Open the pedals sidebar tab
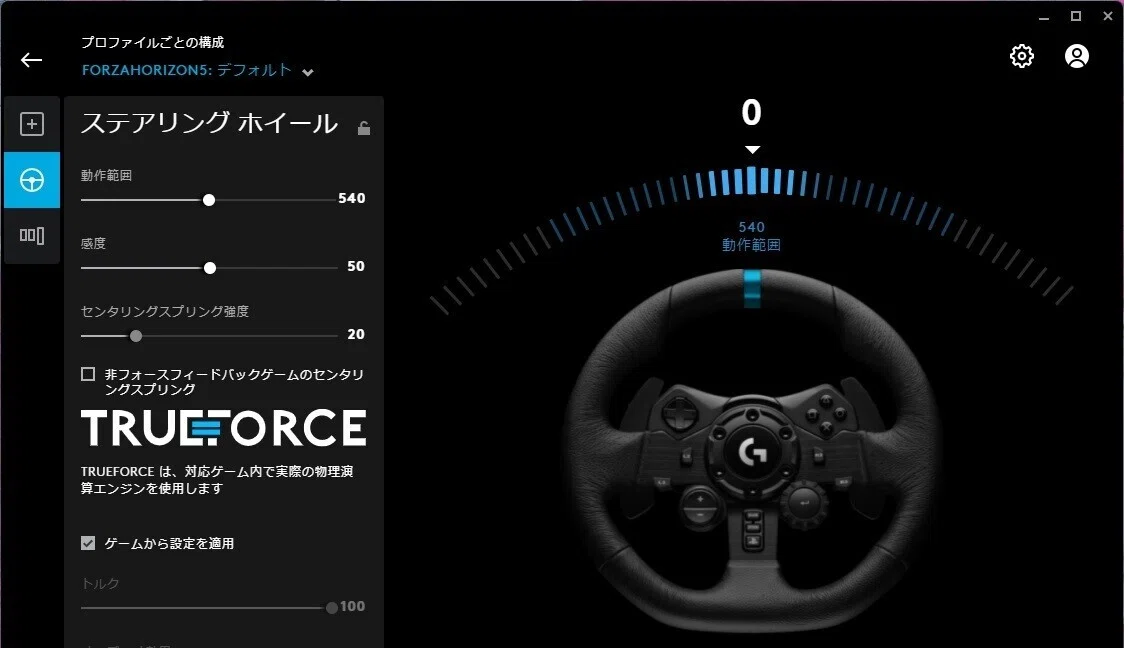The image size is (1124, 648). click(x=32, y=236)
